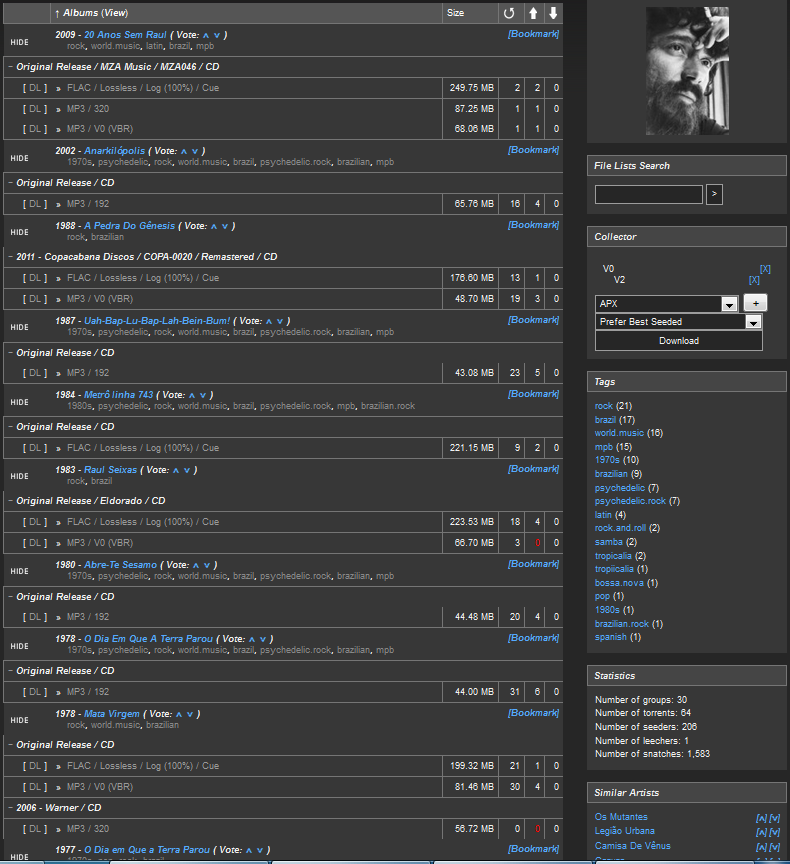
Task: Upvote 1978 O Dia Em Que A Terra Parou
Action: tap(252, 639)
